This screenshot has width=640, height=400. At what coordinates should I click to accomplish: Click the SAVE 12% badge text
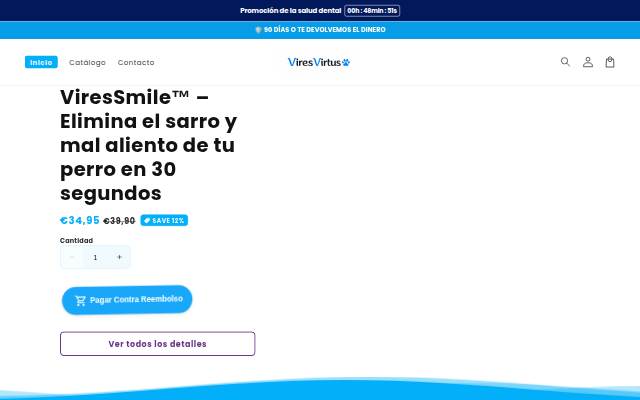tap(168, 220)
